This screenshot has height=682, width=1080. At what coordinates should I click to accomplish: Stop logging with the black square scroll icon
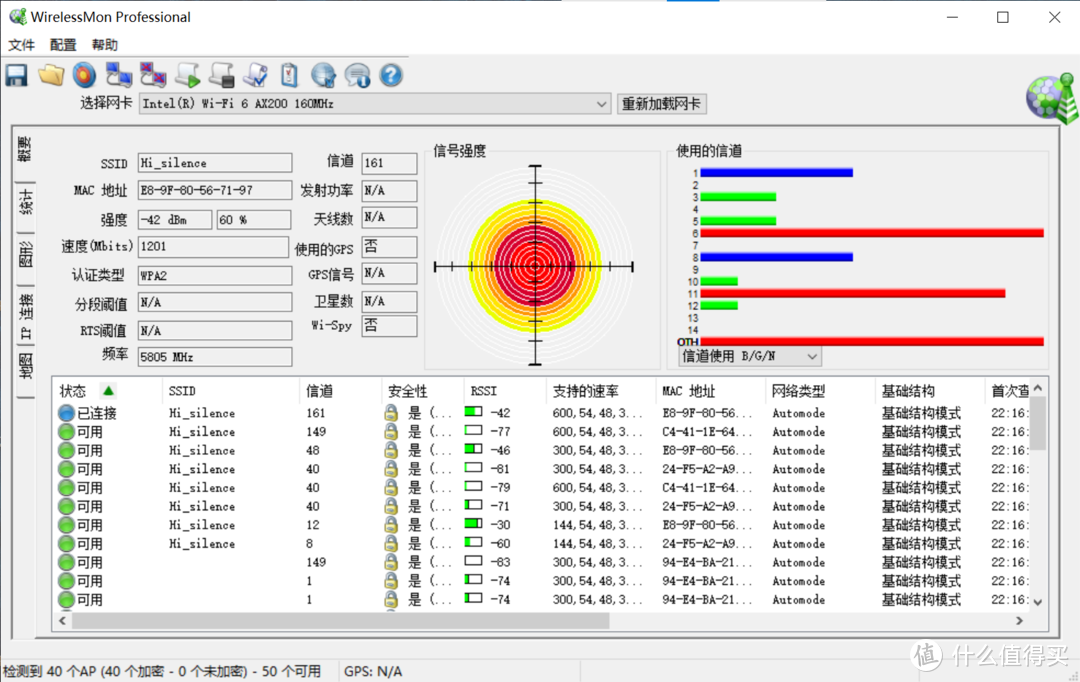222,75
